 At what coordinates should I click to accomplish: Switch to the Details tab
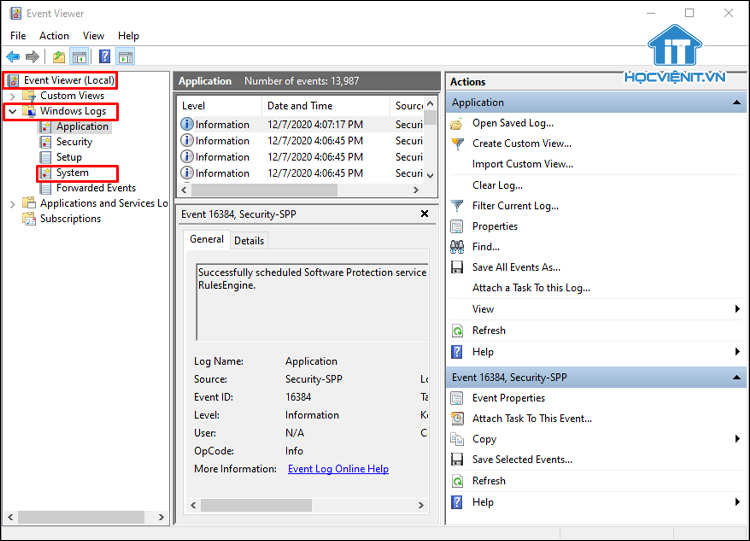tap(249, 241)
